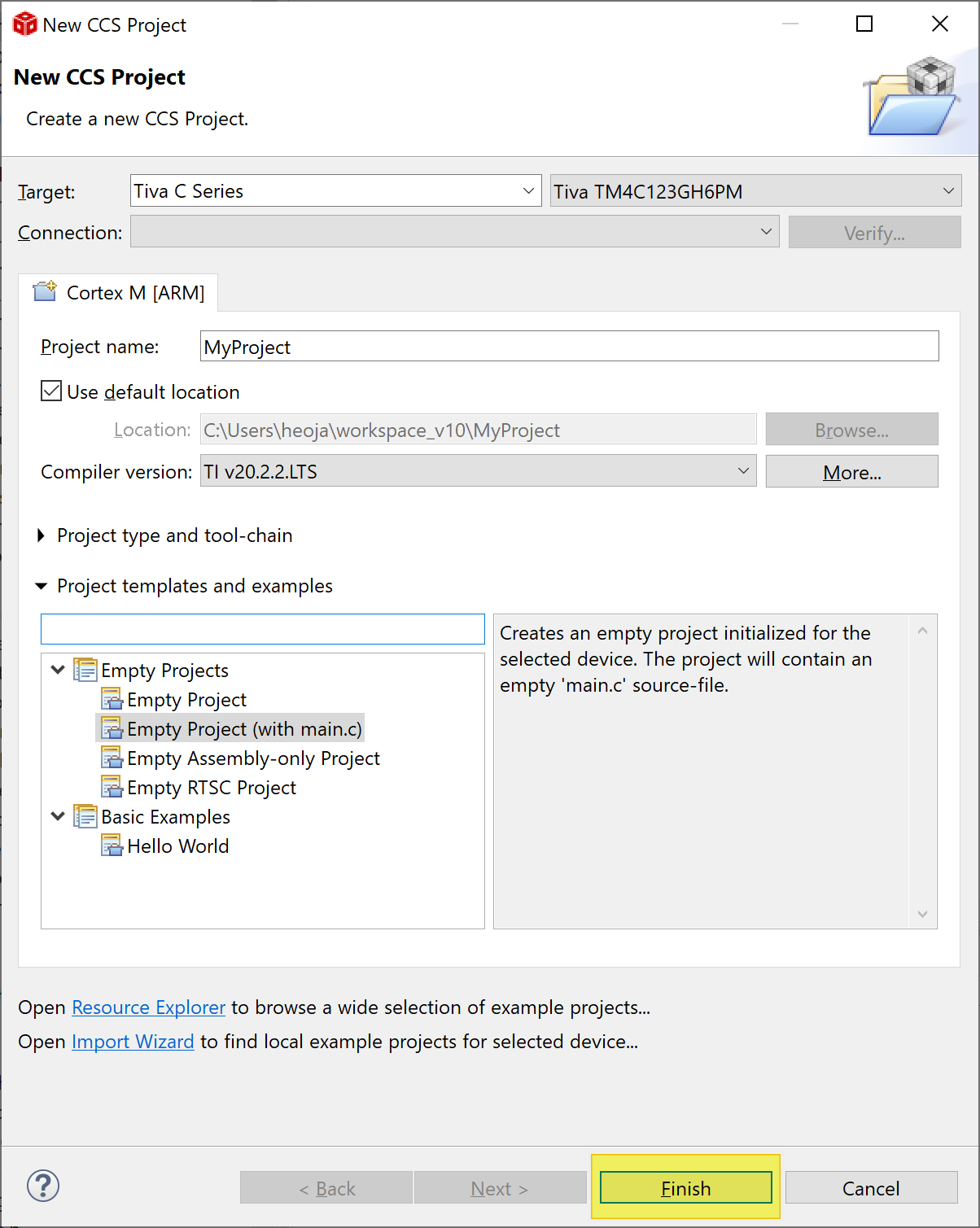Click the Cancel button

coord(871,1188)
